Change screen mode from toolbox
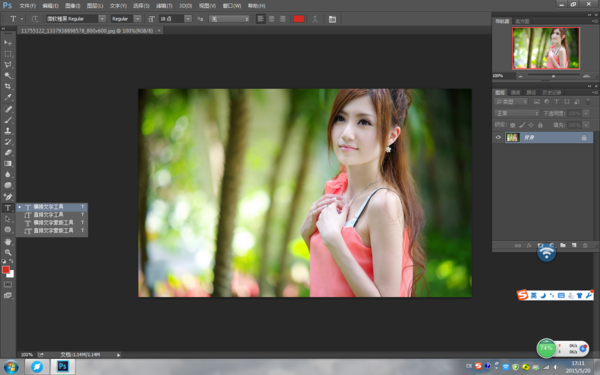This screenshot has height=375, width=600. pos(8,295)
